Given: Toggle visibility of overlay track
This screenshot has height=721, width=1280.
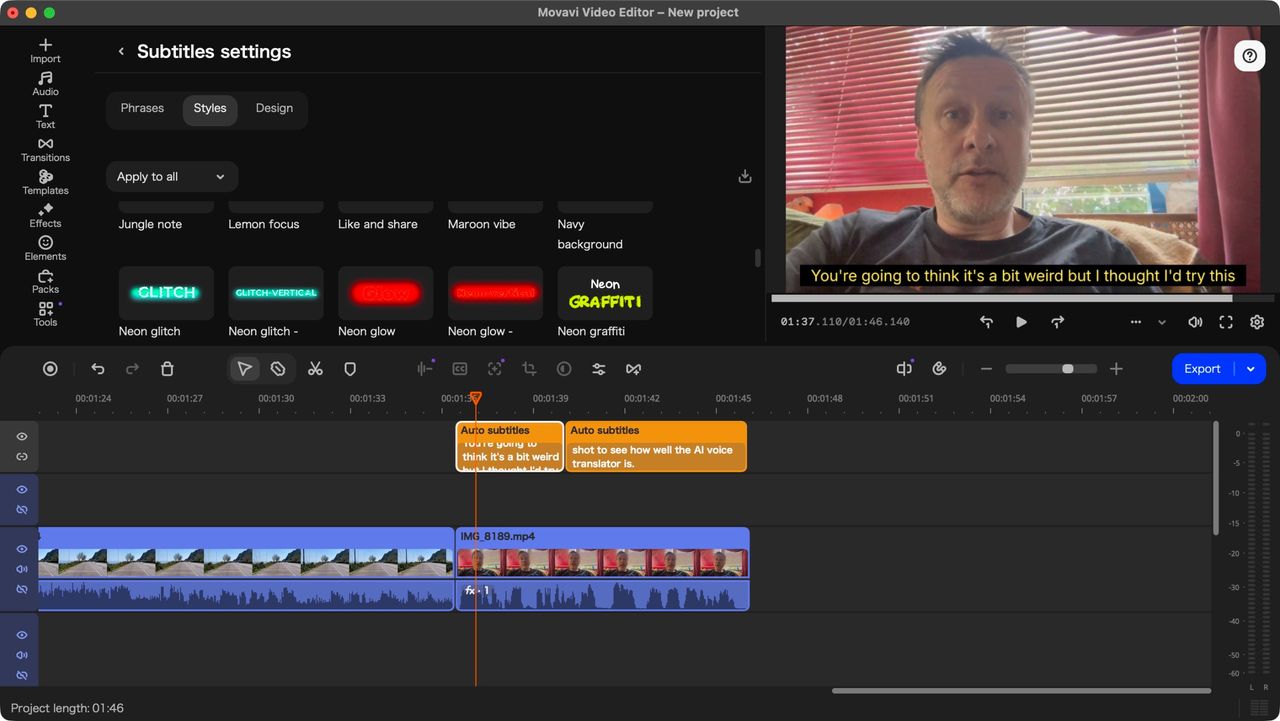Looking at the screenshot, I should tap(22, 490).
